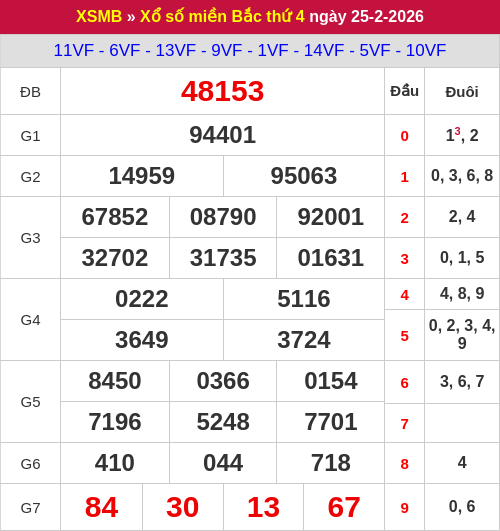Click the G5 number 5248

point(223,422)
